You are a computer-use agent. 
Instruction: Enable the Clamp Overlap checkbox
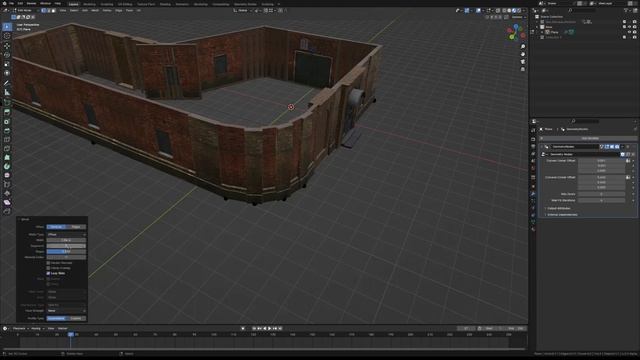48,268
